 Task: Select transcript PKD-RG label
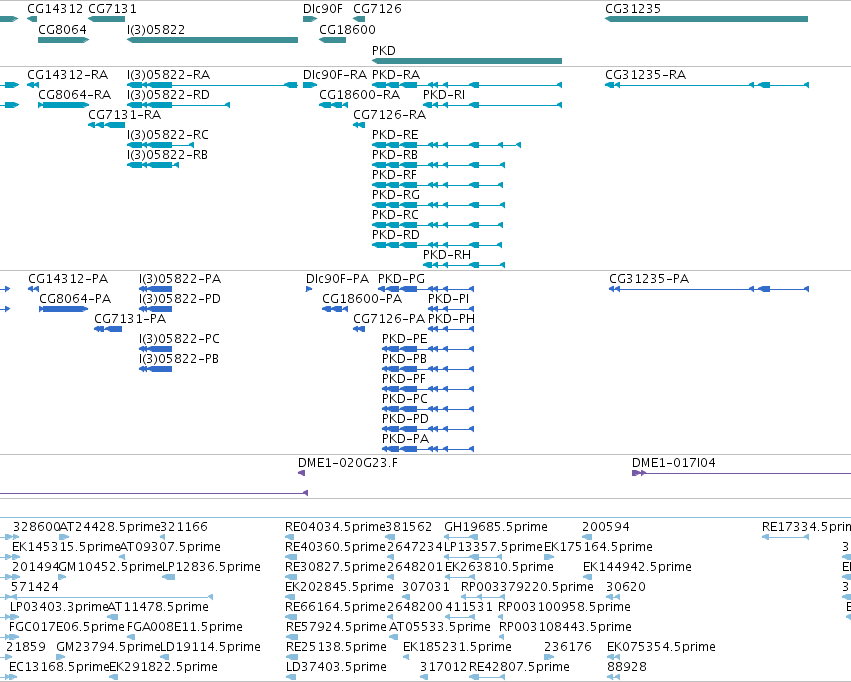(x=396, y=194)
